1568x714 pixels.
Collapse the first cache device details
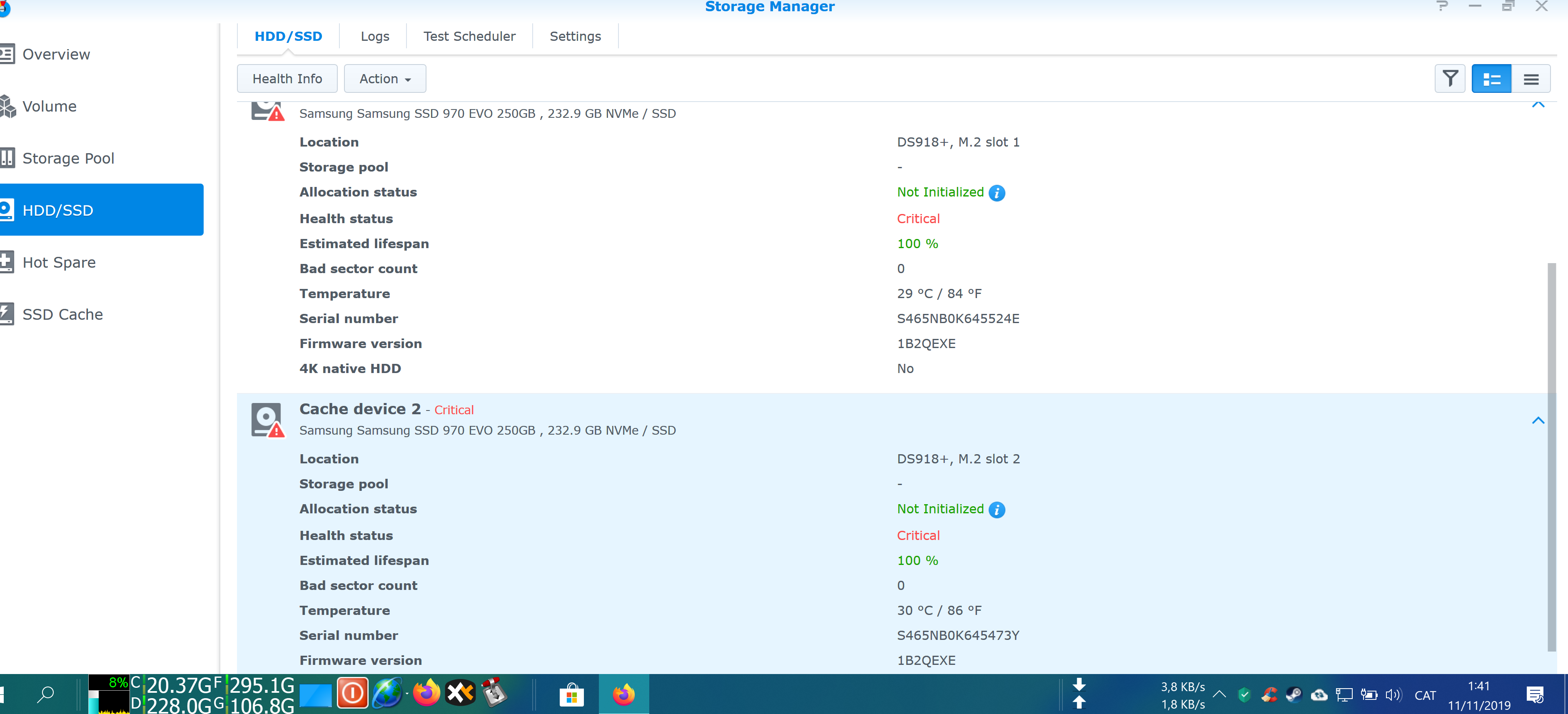(1538, 104)
